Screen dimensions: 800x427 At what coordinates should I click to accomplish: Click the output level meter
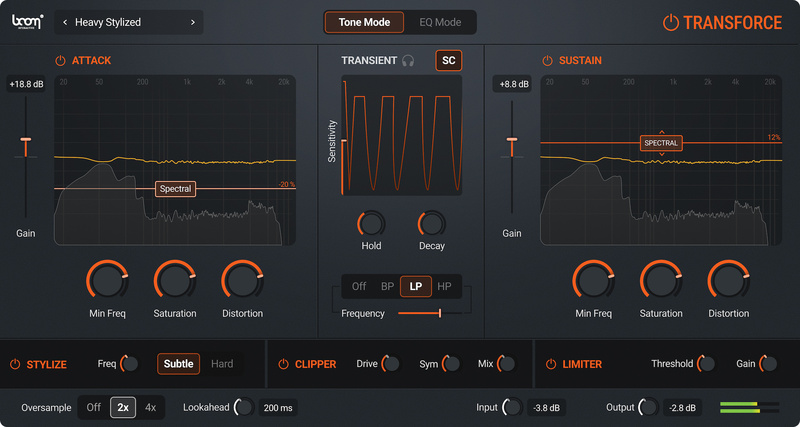(x=749, y=407)
